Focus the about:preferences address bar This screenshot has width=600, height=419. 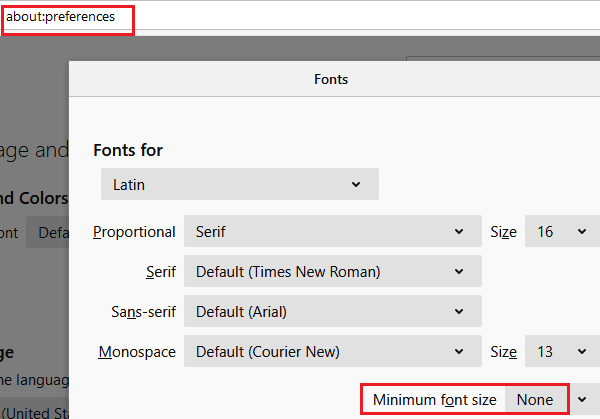67,17
